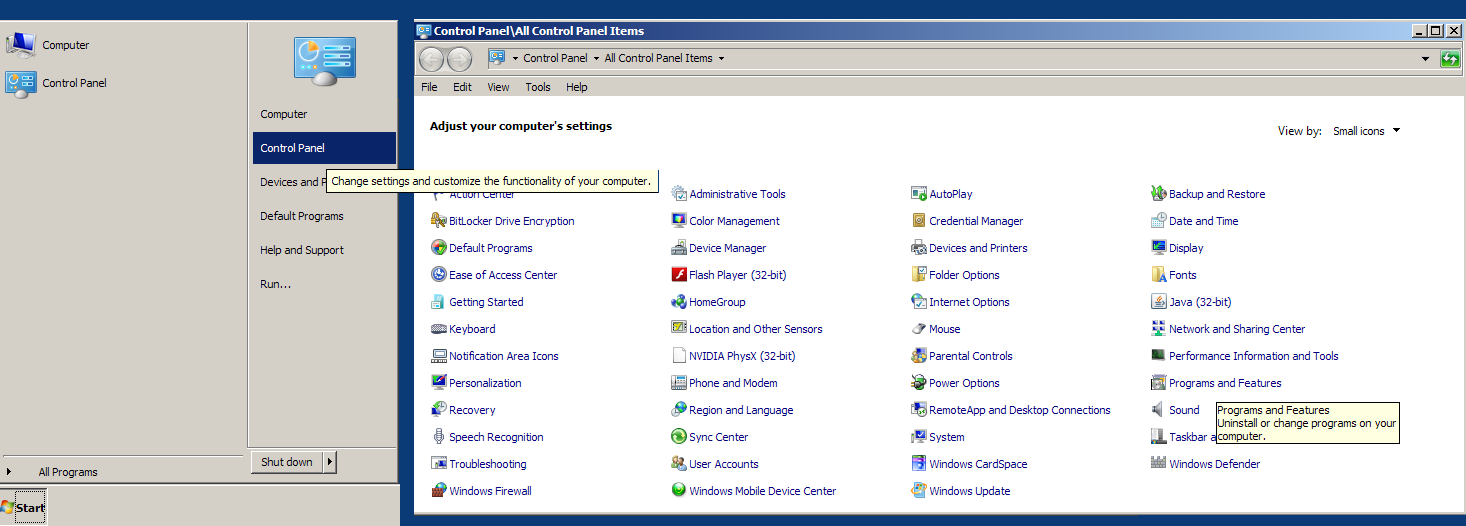Open the View menu
Image resolution: width=1466 pixels, height=526 pixels.
click(x=498, y=87)
